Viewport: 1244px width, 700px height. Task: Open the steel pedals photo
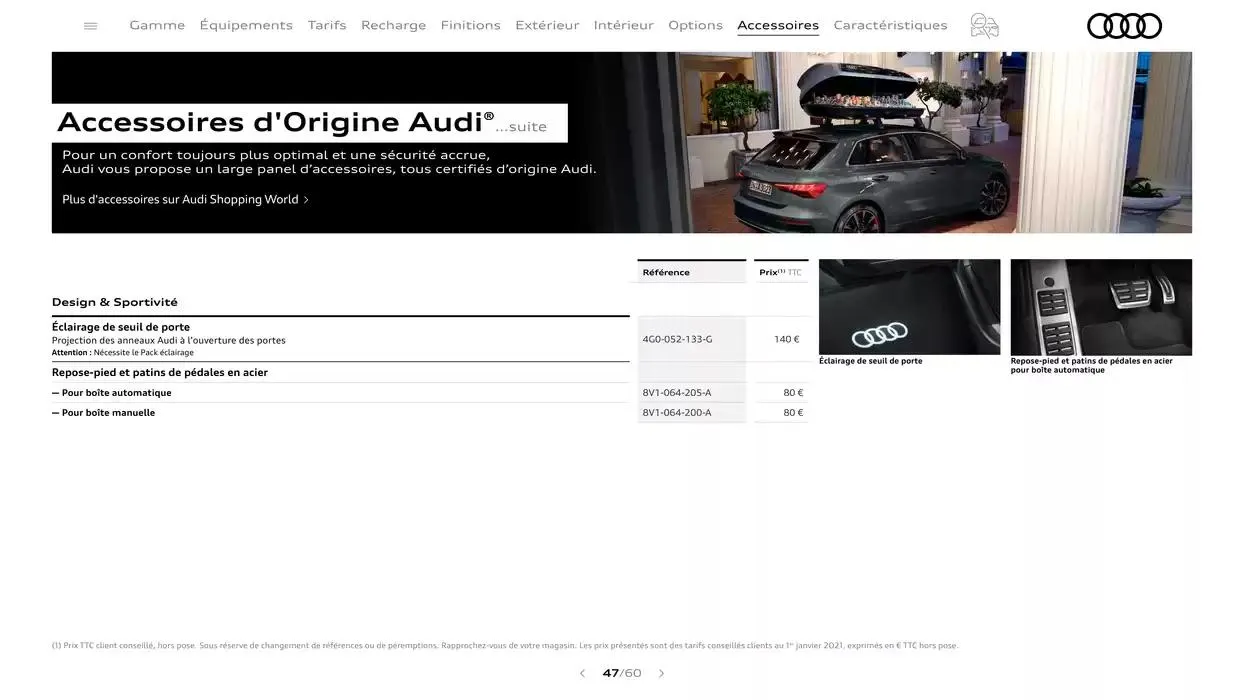(x=1100, y=307)
